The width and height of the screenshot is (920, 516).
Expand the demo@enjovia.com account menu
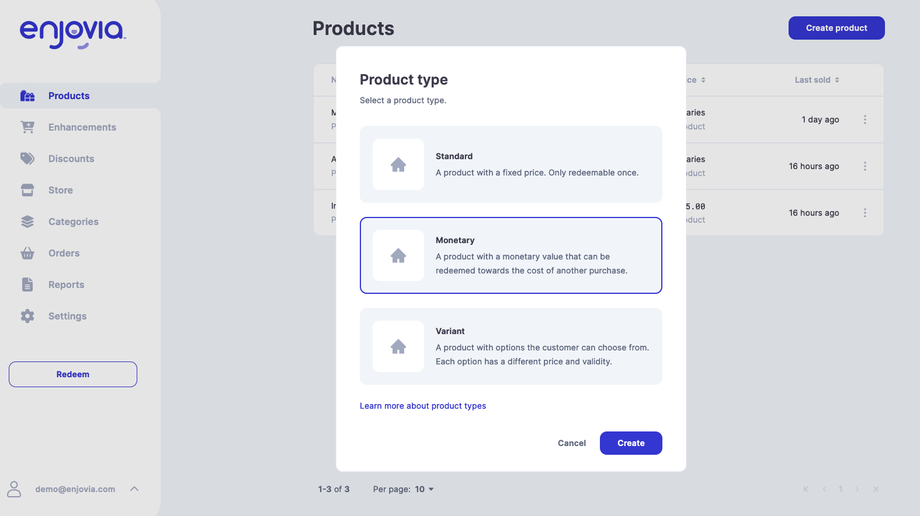point(134,489)
